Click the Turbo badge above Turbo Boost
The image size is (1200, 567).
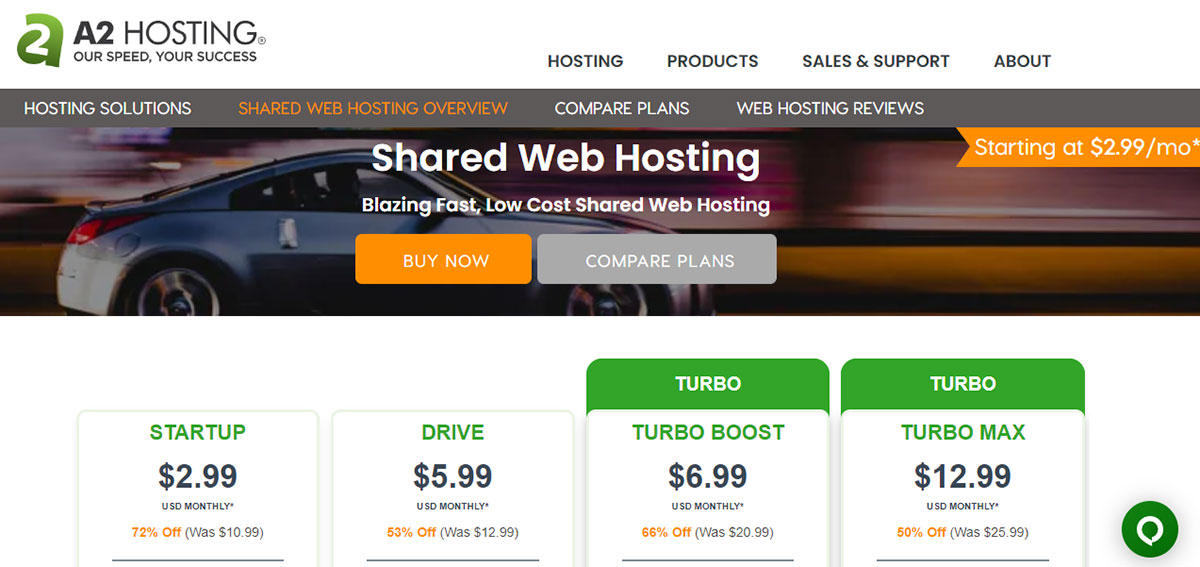click(708, 384)
